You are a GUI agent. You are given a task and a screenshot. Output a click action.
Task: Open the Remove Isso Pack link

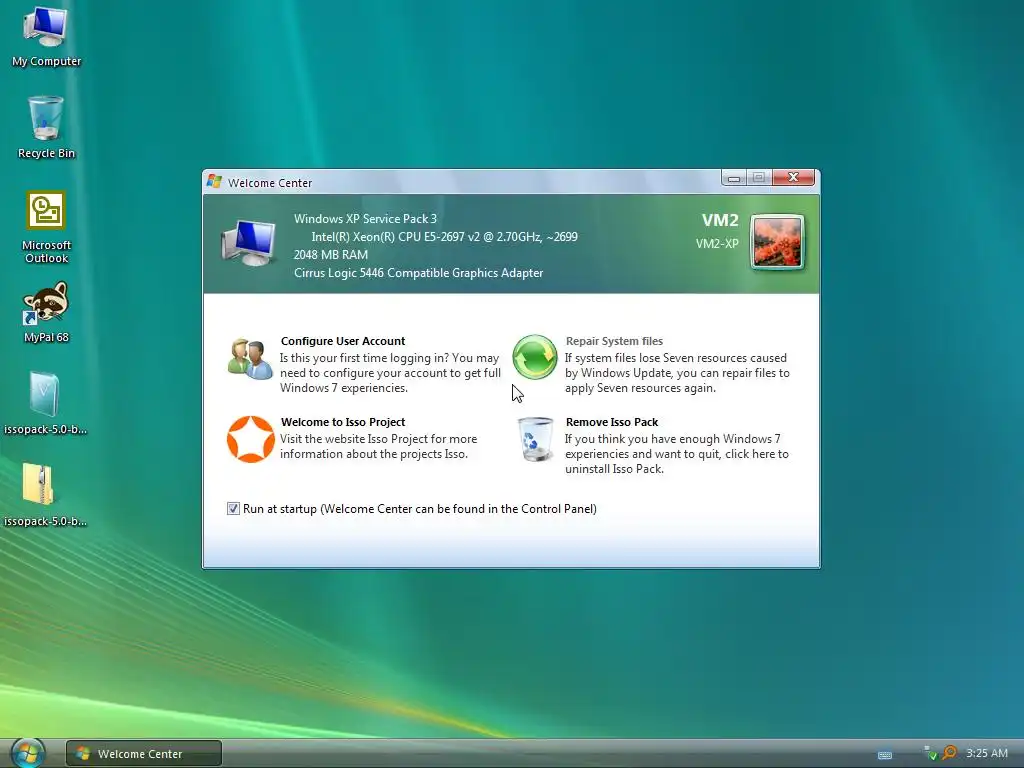point(612,422)
